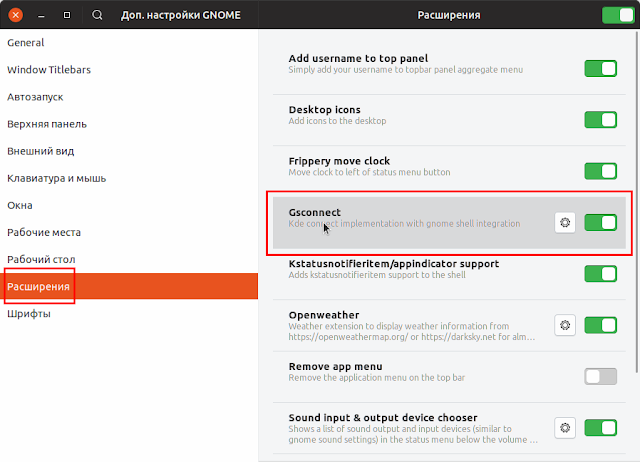Click 'Remove the application menu on the top bar' text
This screenshot has height=462, width=640.
tap(376, 378)
